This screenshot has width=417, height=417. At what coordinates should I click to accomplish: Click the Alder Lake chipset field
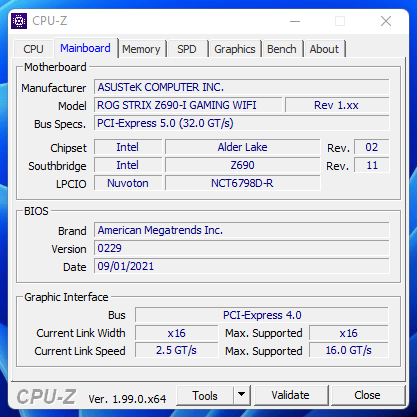pyautogui.click(x=243, y=147)
